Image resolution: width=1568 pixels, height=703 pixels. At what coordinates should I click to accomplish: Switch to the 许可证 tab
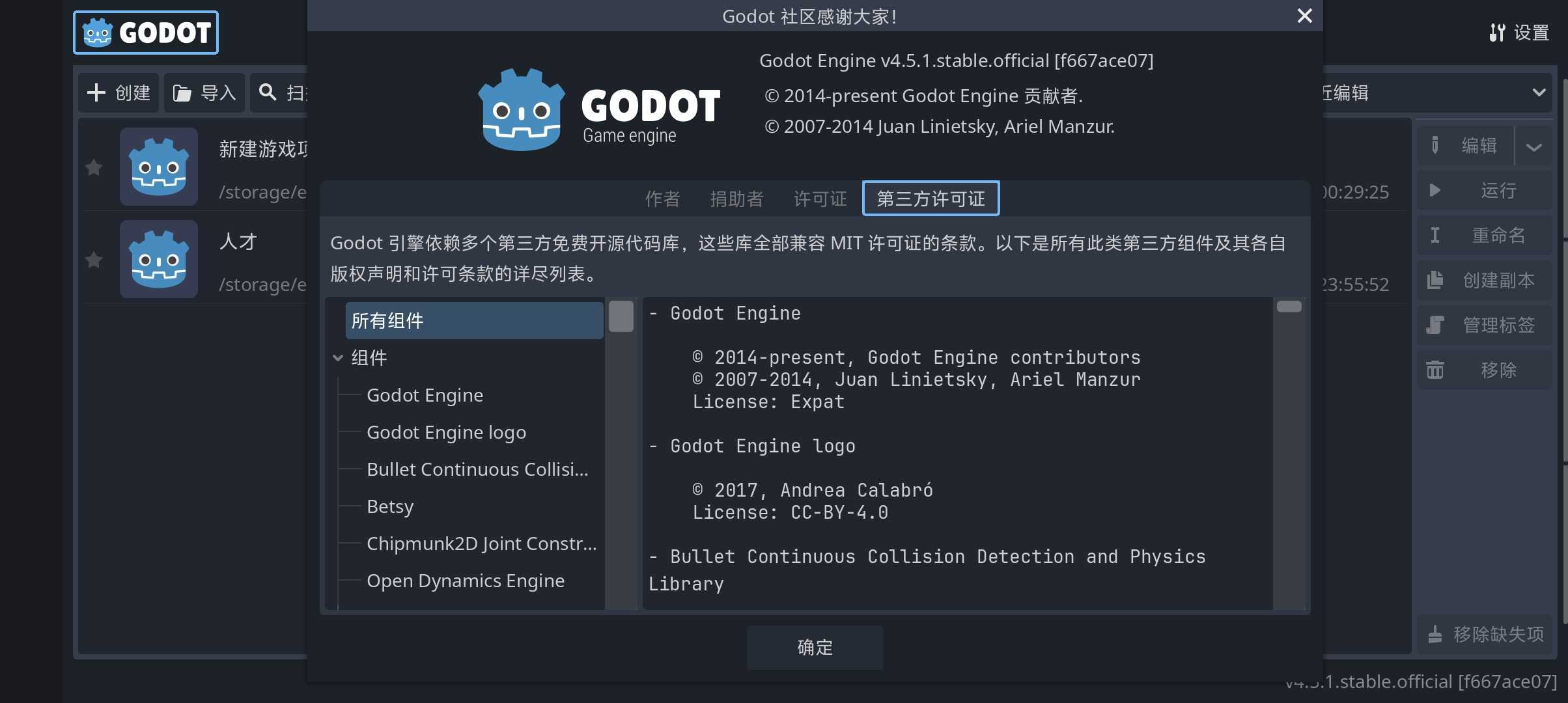click(x=820, y=199)
